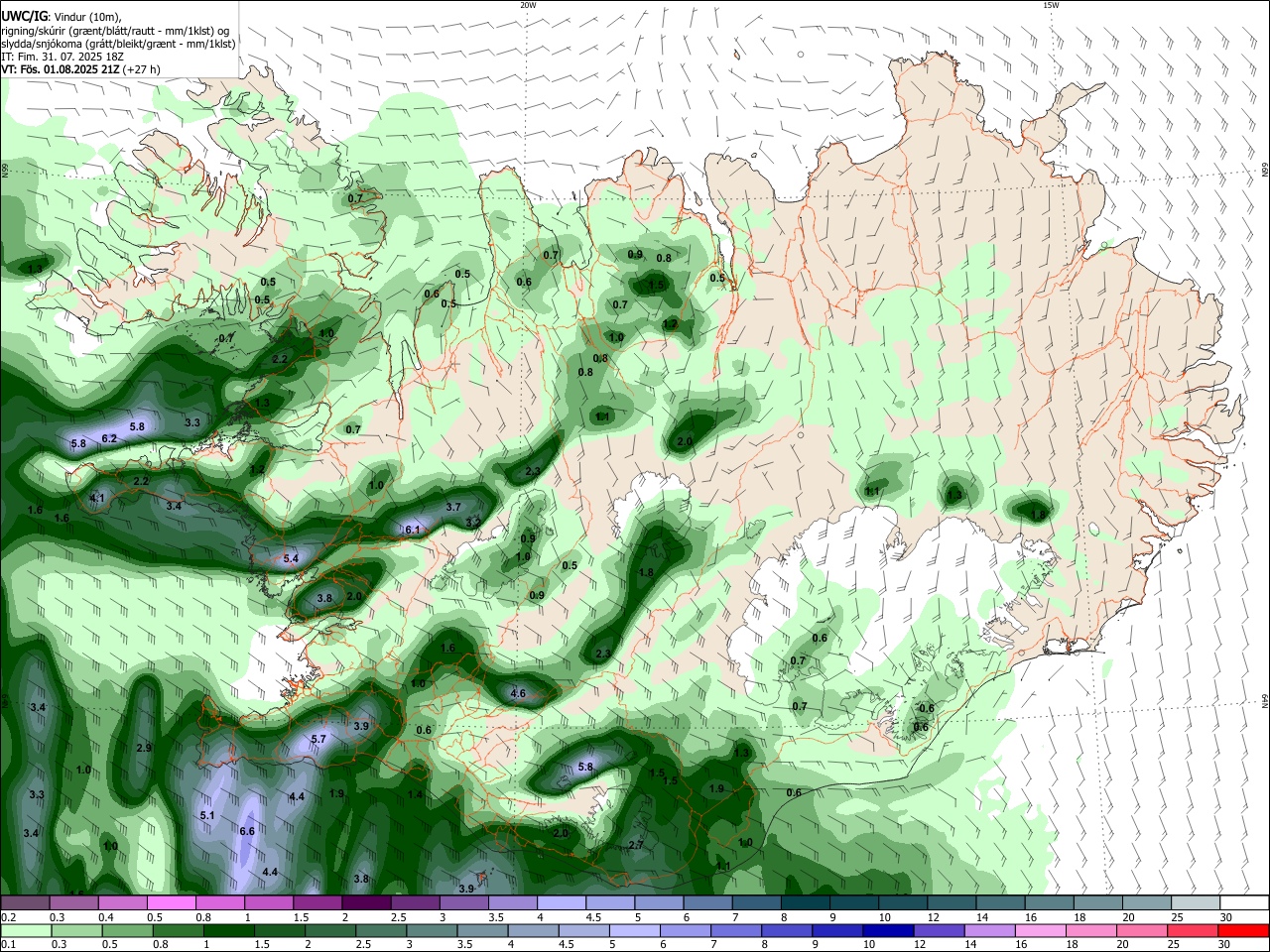
Task: Click the 6.1 value label on the map
Action: coord(413,530)
